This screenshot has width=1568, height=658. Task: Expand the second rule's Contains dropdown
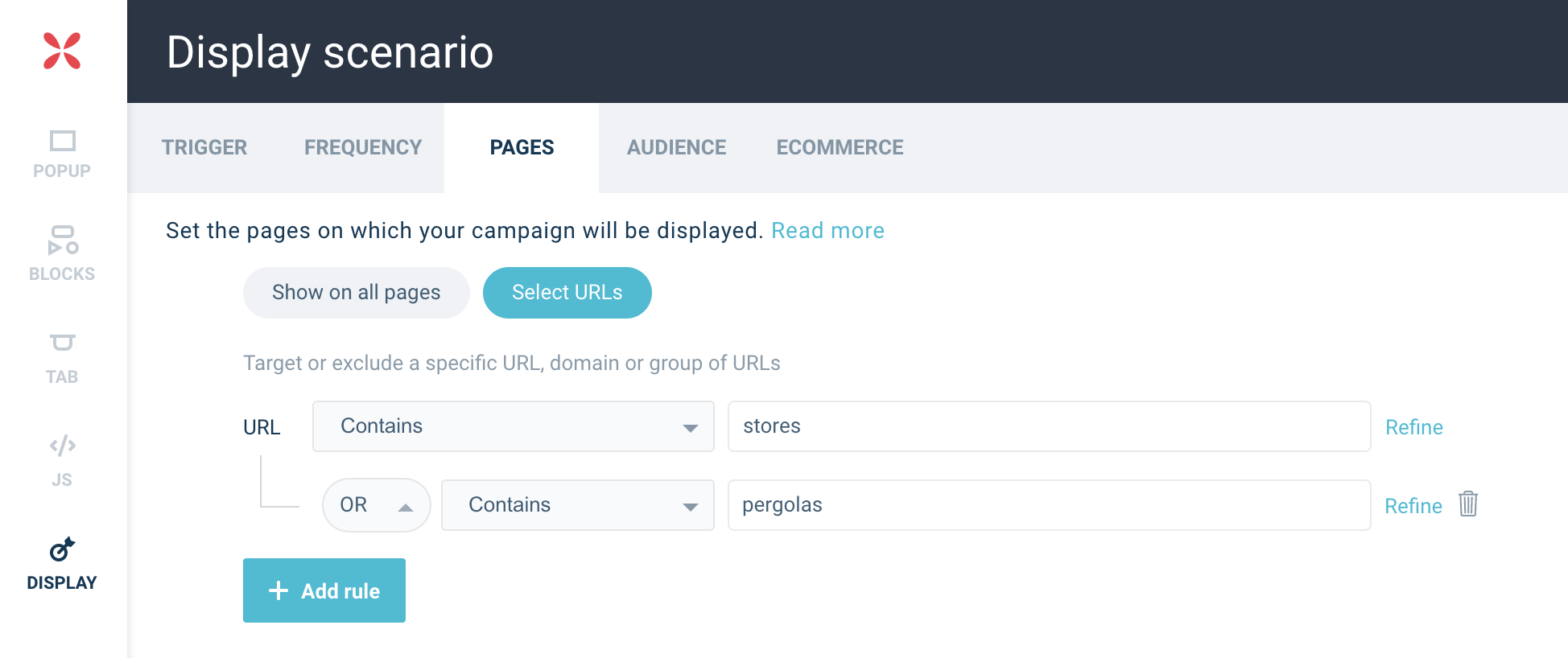577,505
